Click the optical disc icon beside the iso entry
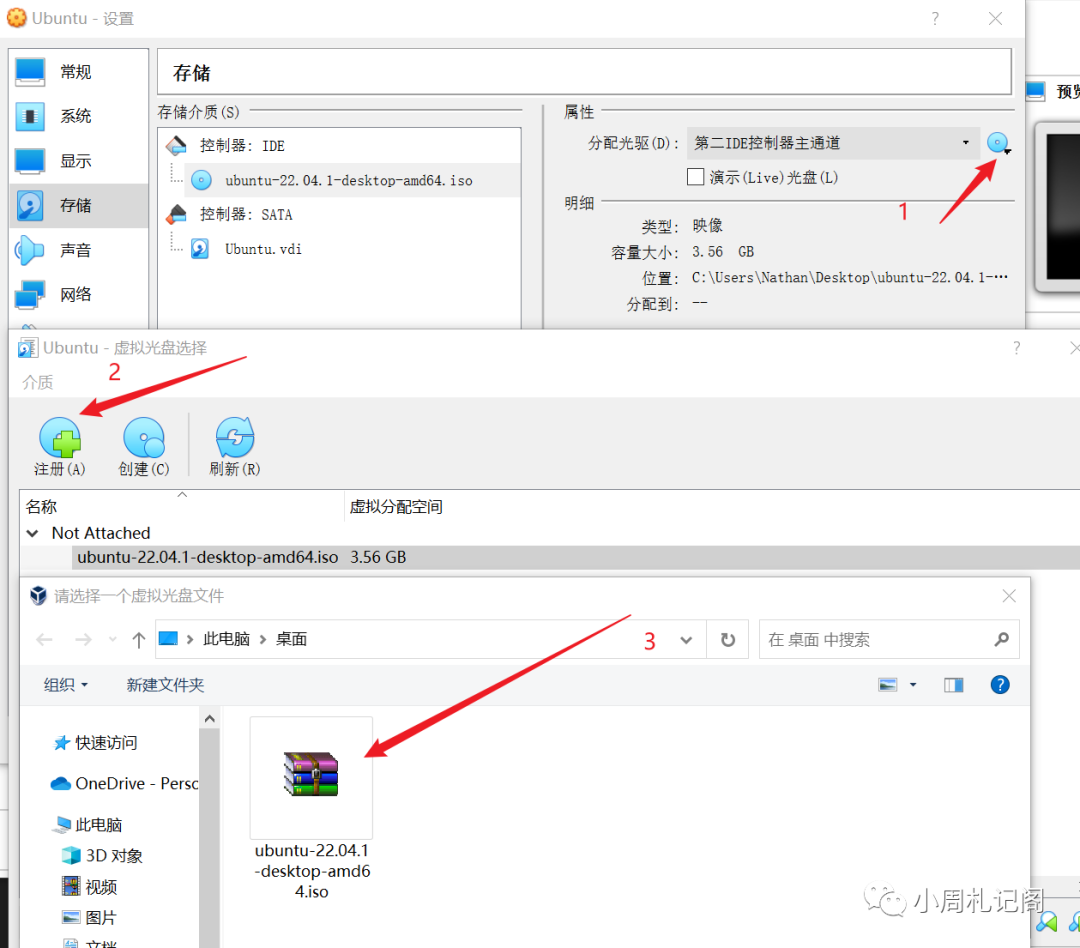The height and width of the screenshot is (948, 1080). [x=201, y=181]
